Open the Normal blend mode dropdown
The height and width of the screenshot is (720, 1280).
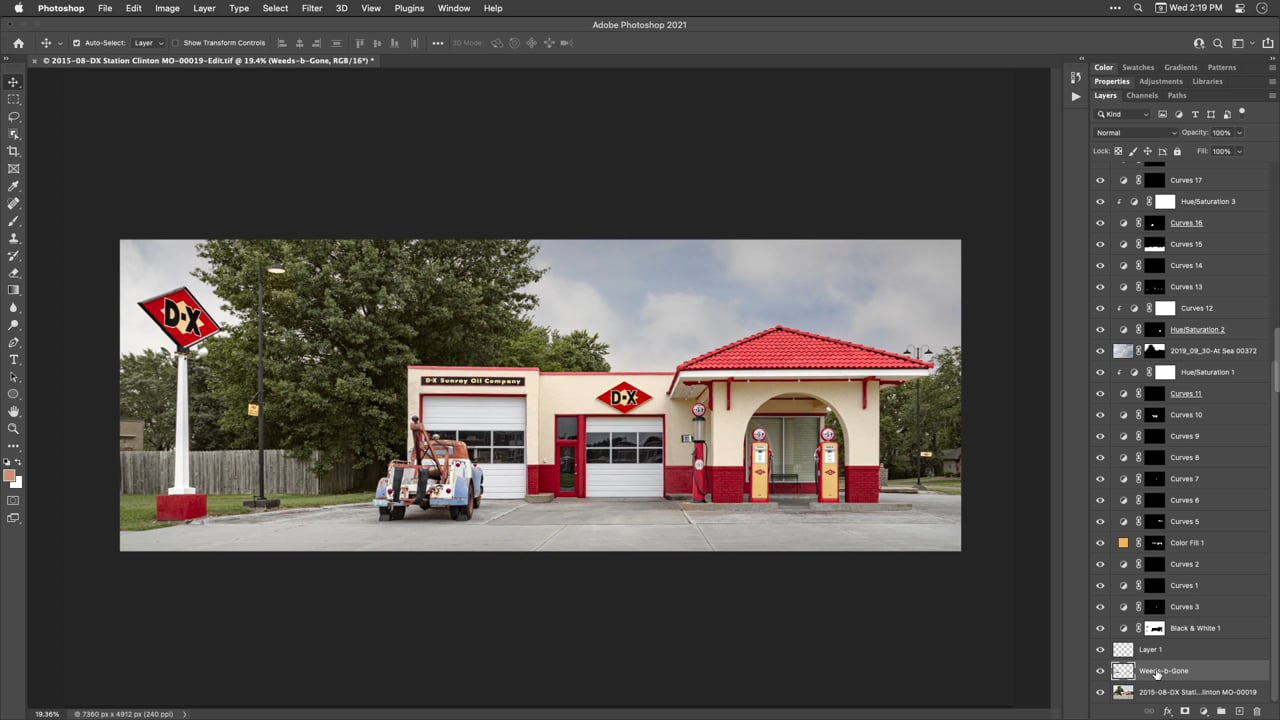[x=1136, y=133]
